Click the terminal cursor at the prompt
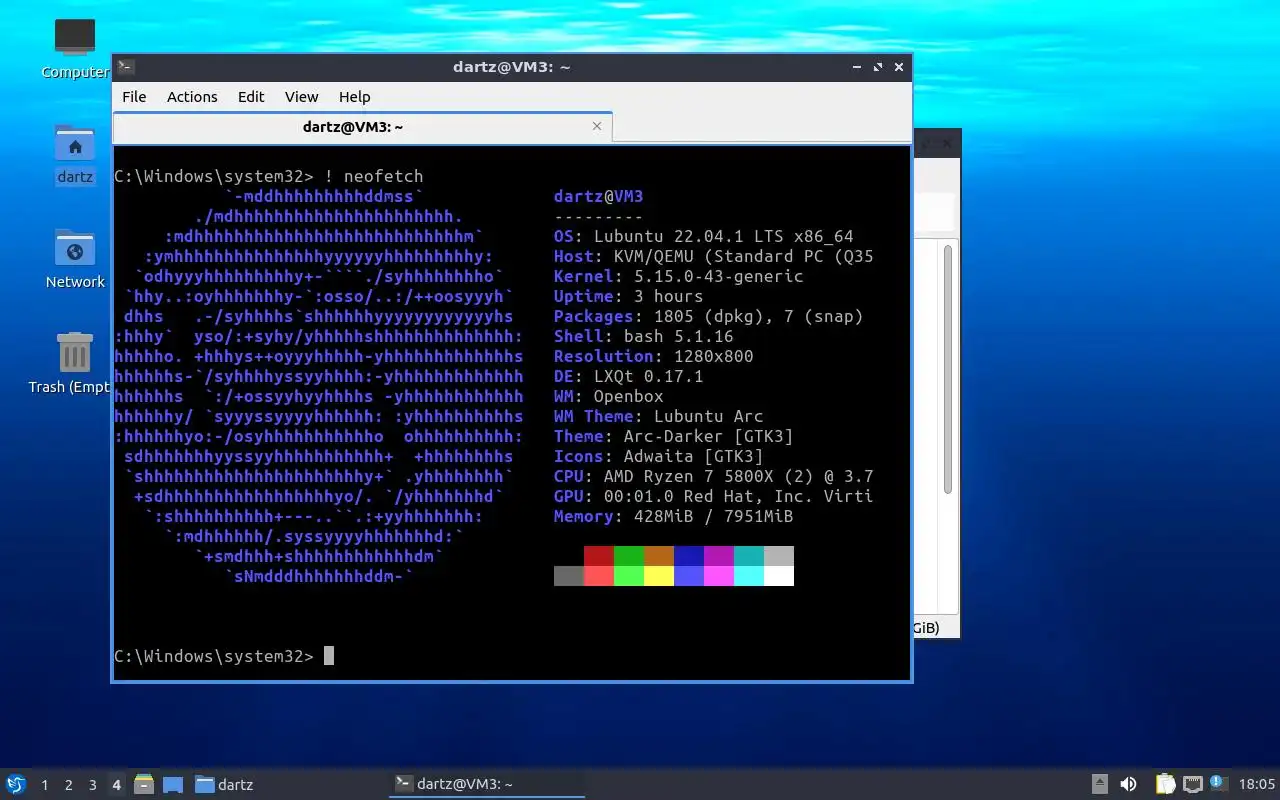The width and height of the screenshot is (1280, 800). [x=329, y=656]
